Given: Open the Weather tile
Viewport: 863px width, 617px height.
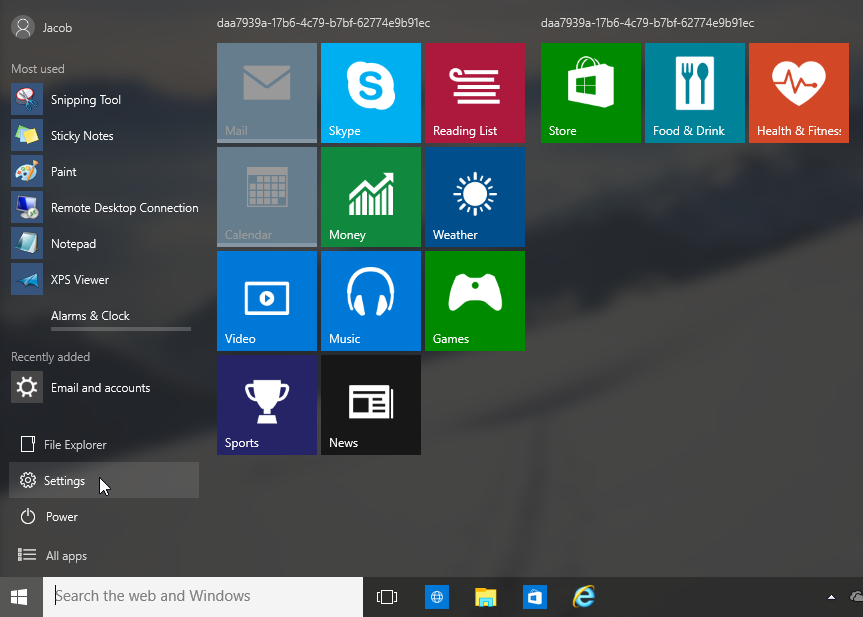Looking at the screenshot, I should click(x=475, y=197).
